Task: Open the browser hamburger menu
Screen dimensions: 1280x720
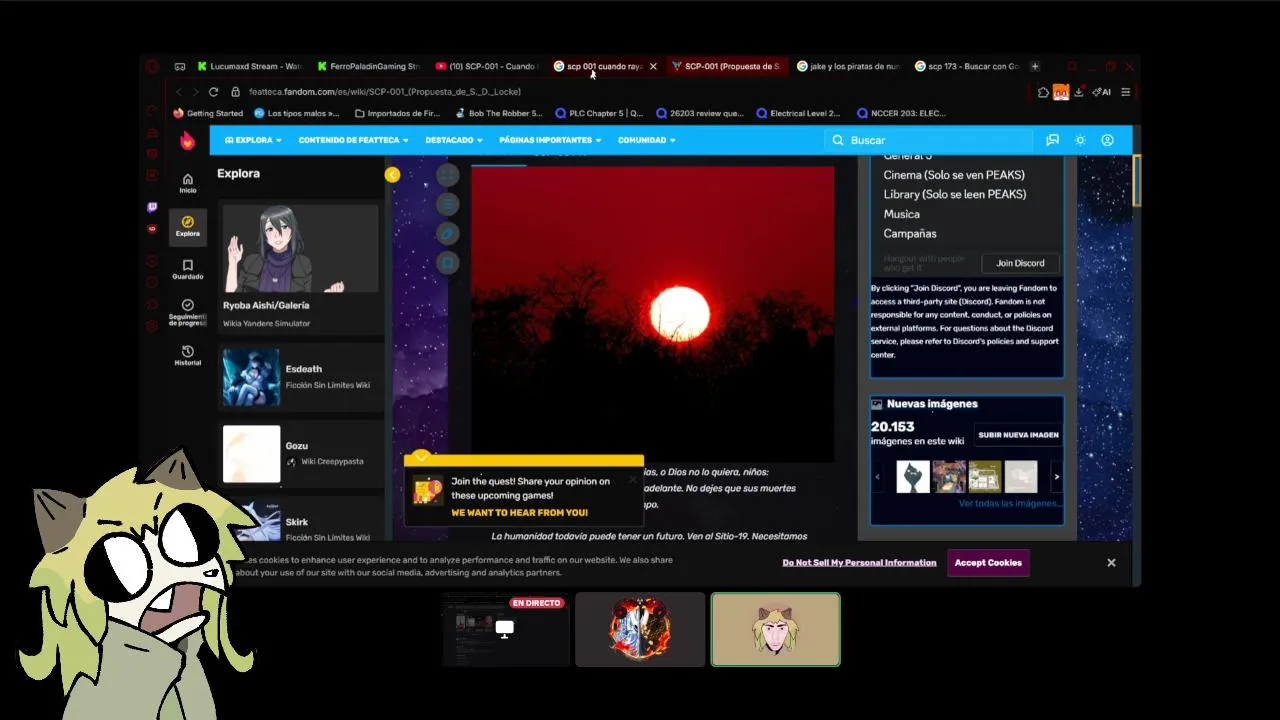Action: click(1125, 92)
